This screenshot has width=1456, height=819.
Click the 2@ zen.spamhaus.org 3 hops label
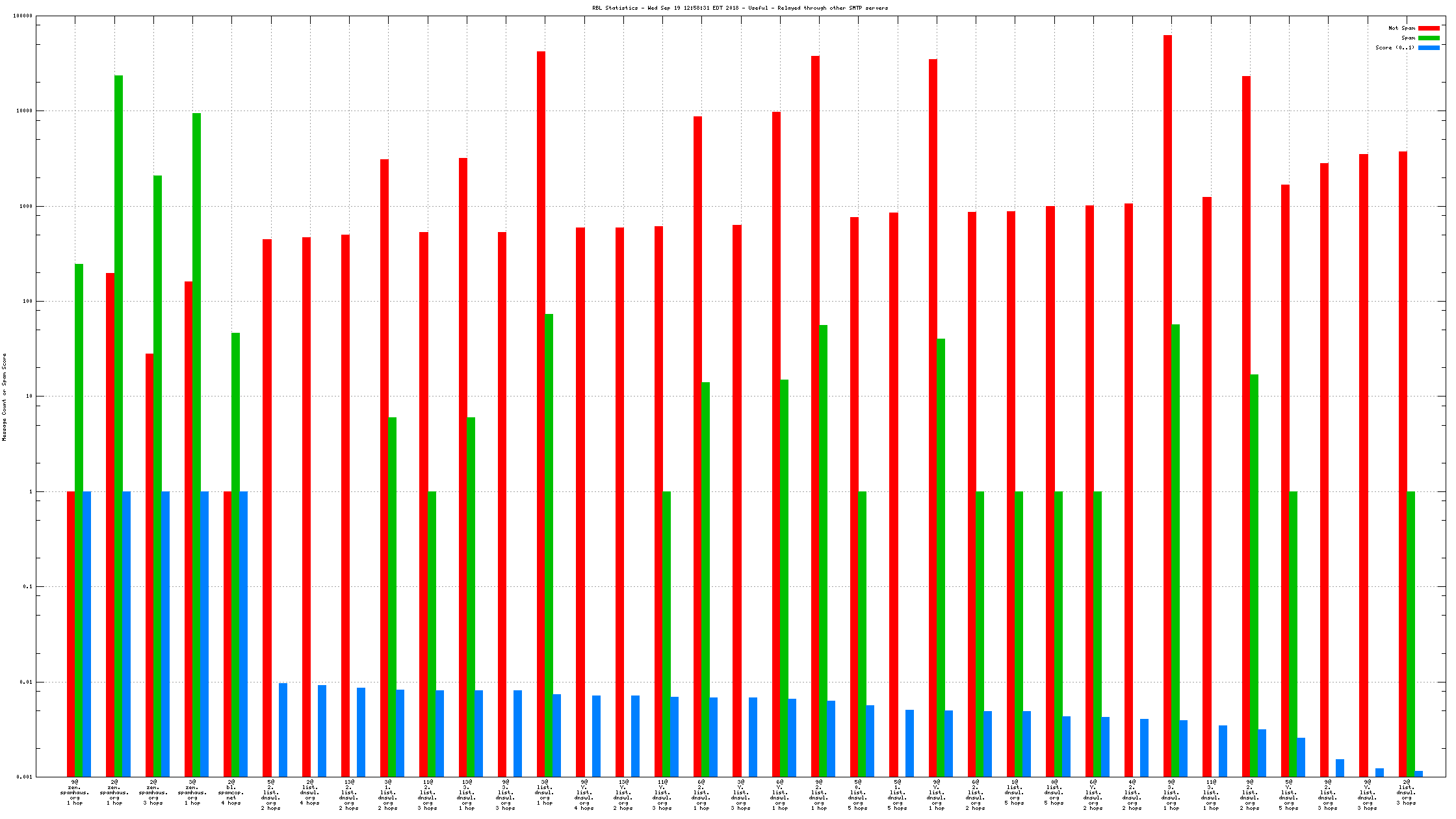pyautogui.click(x=153, y=792)
